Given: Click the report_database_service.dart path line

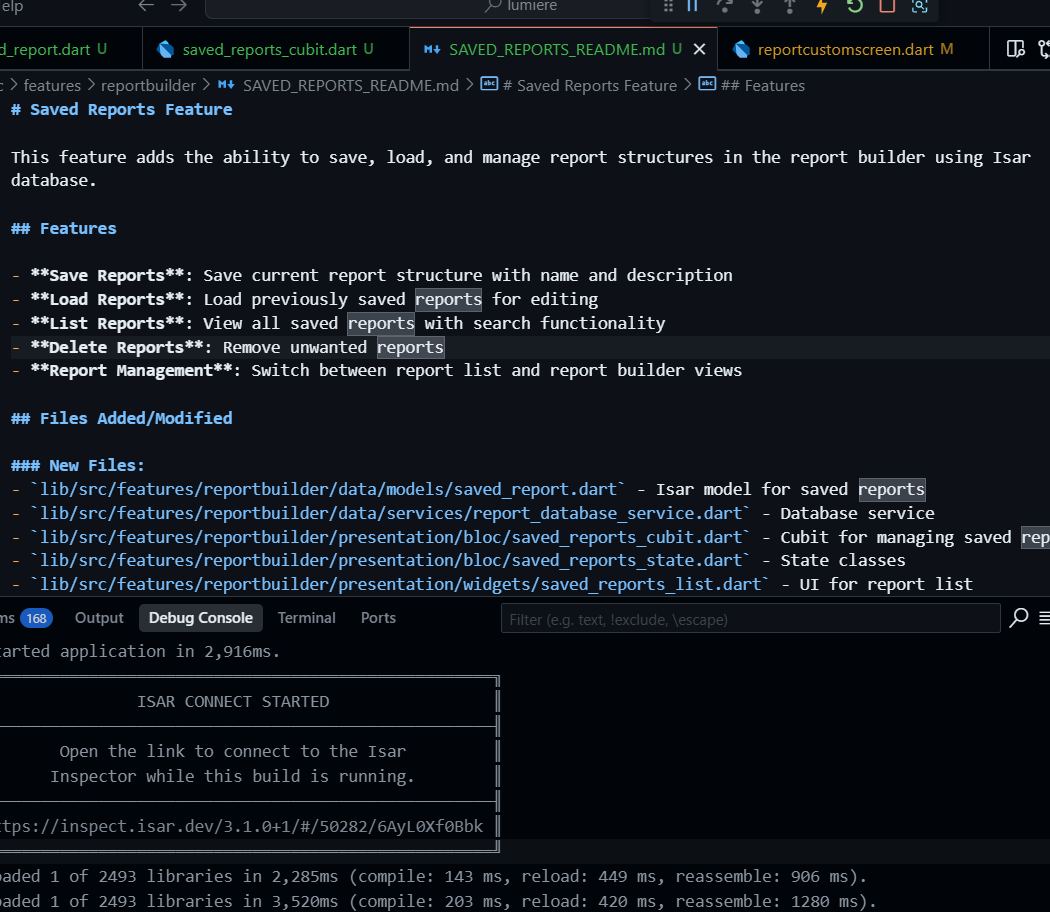Looking at the screenshot, I should (x=473, y=514).
